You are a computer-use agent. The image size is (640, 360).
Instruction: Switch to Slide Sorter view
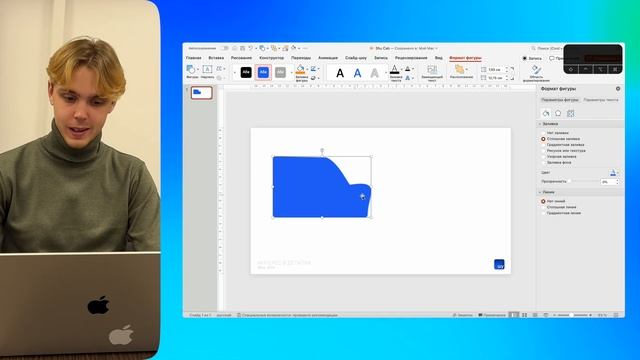[x=524, y=315]
